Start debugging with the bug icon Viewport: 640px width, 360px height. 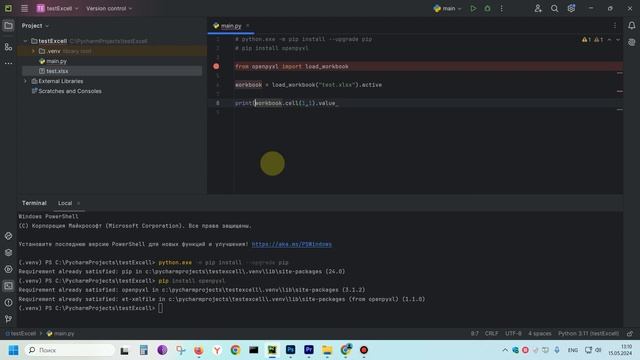(487, 8)
